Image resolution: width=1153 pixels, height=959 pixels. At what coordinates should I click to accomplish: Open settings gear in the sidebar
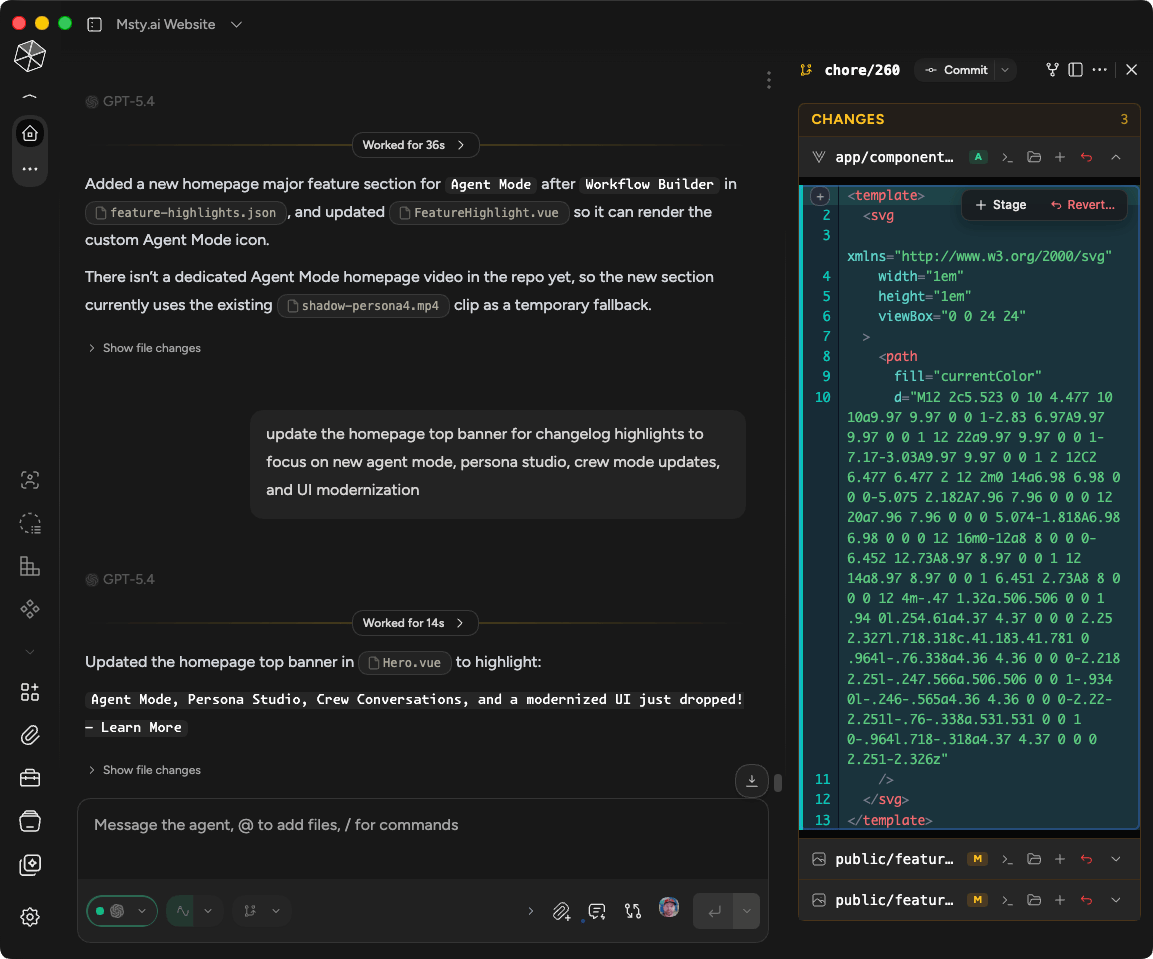tap(30, 917)
